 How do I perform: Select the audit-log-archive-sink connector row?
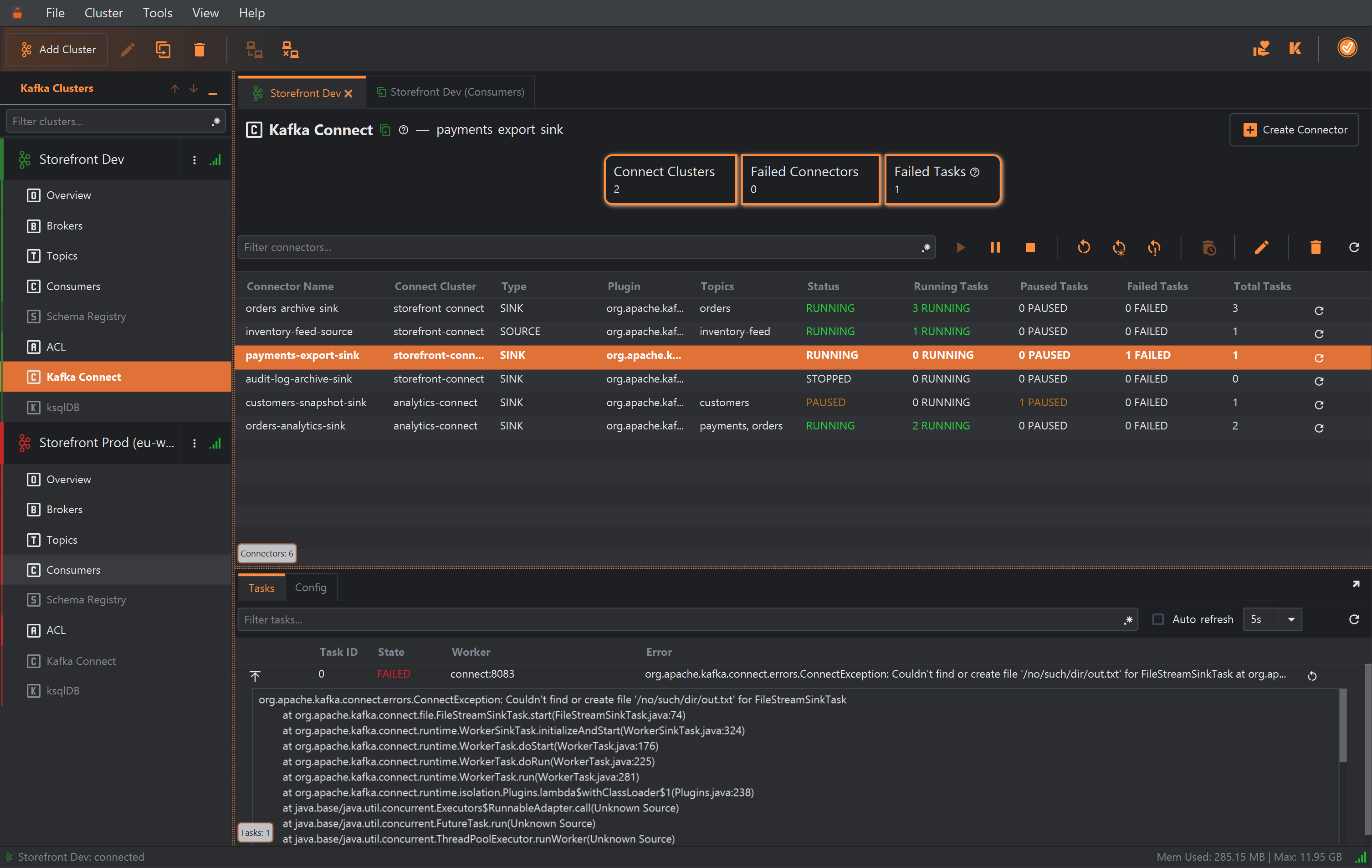[803, 379]
